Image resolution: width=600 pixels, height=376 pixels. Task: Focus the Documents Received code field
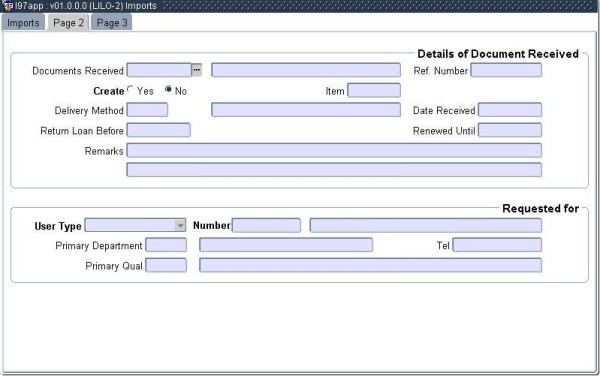[x=159, y=70]
